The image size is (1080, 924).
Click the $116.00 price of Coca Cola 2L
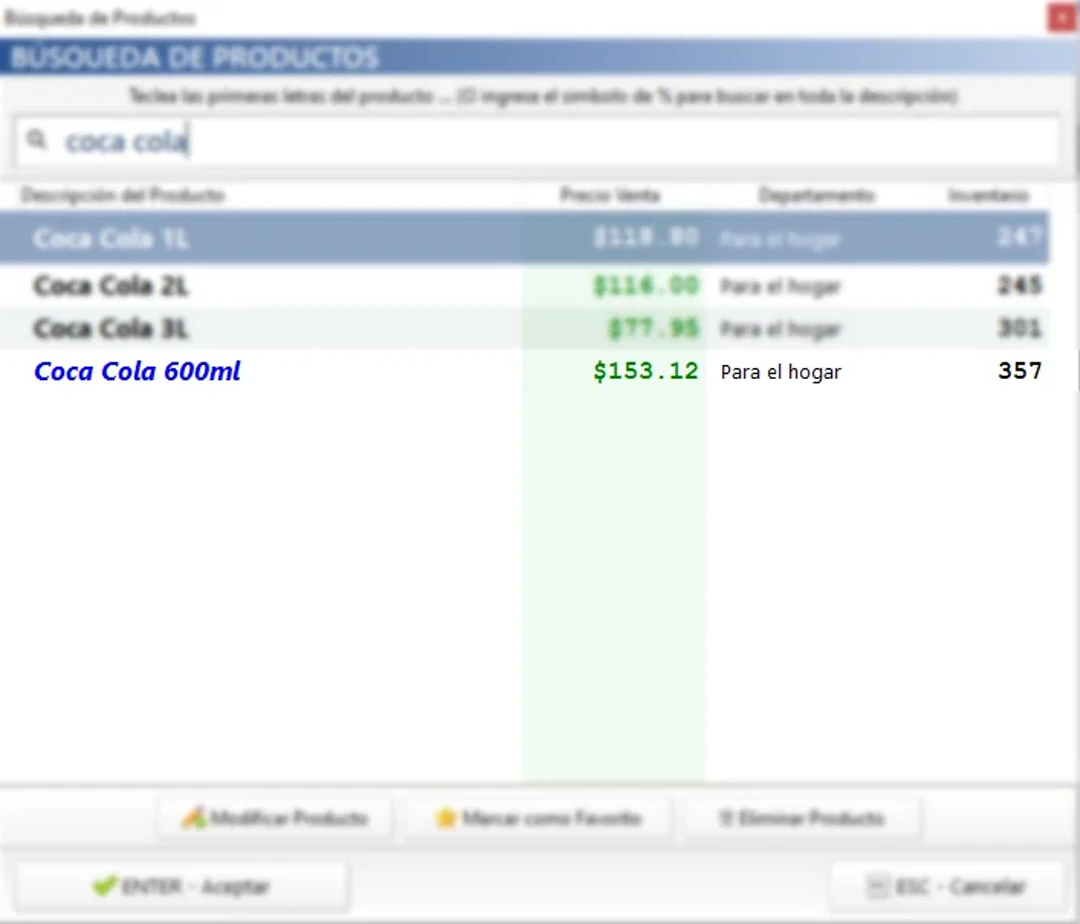pos(645,286)
